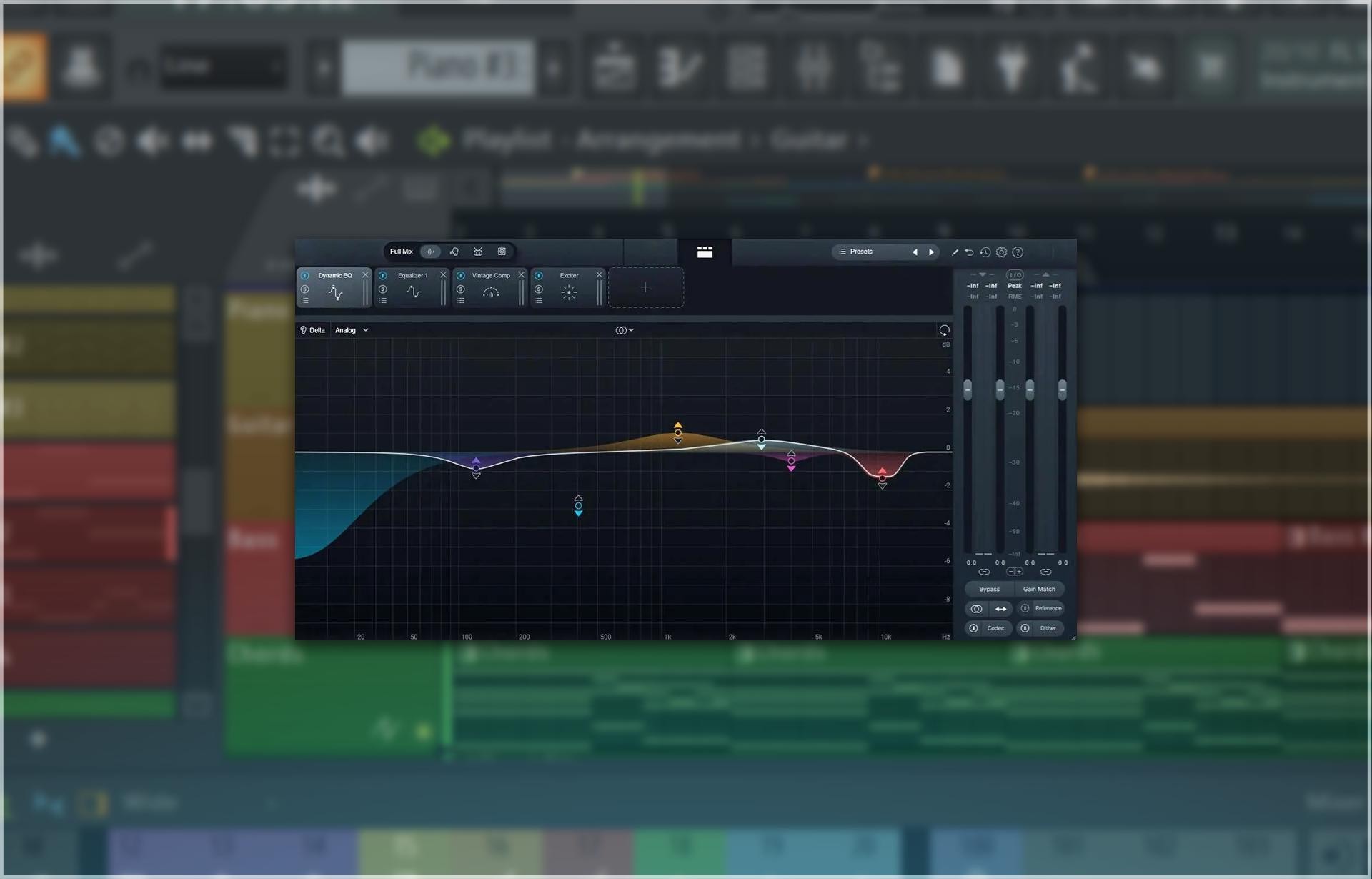Link the input gain faders
This screenshot has width=1372, height=879.
pyautogui.click(x=984, y=572)
